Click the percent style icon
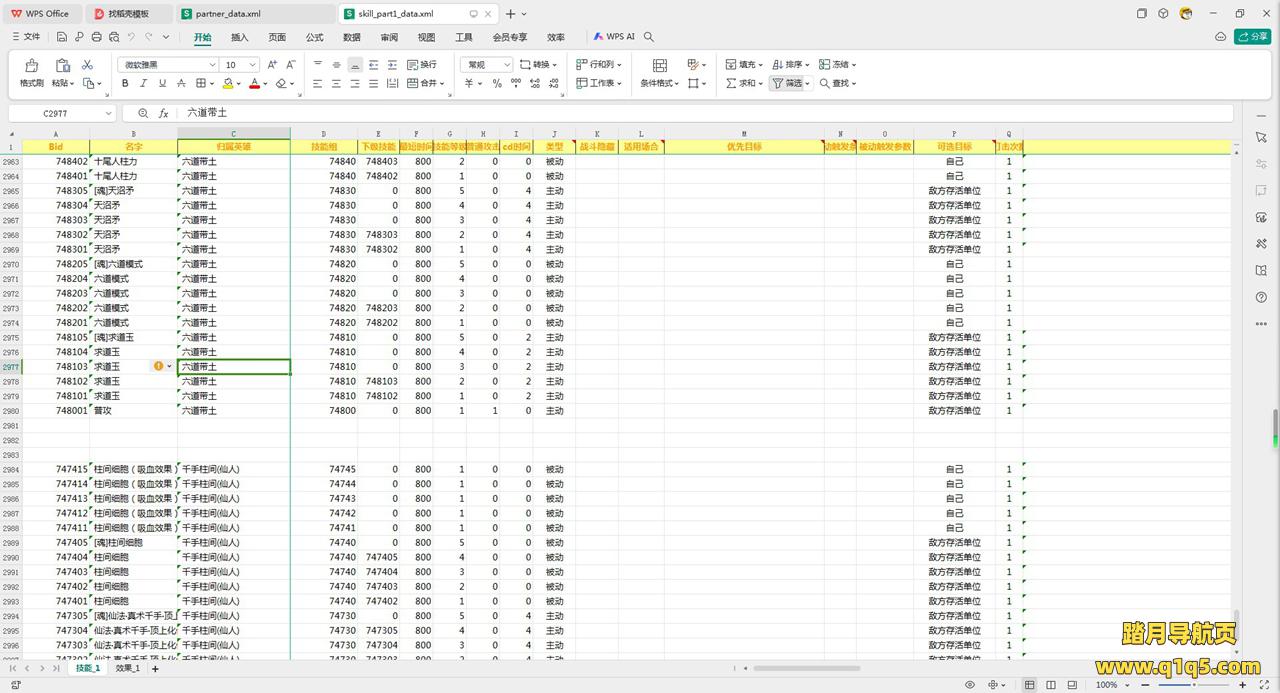The image size is (1280, 693). click(497, 84)
